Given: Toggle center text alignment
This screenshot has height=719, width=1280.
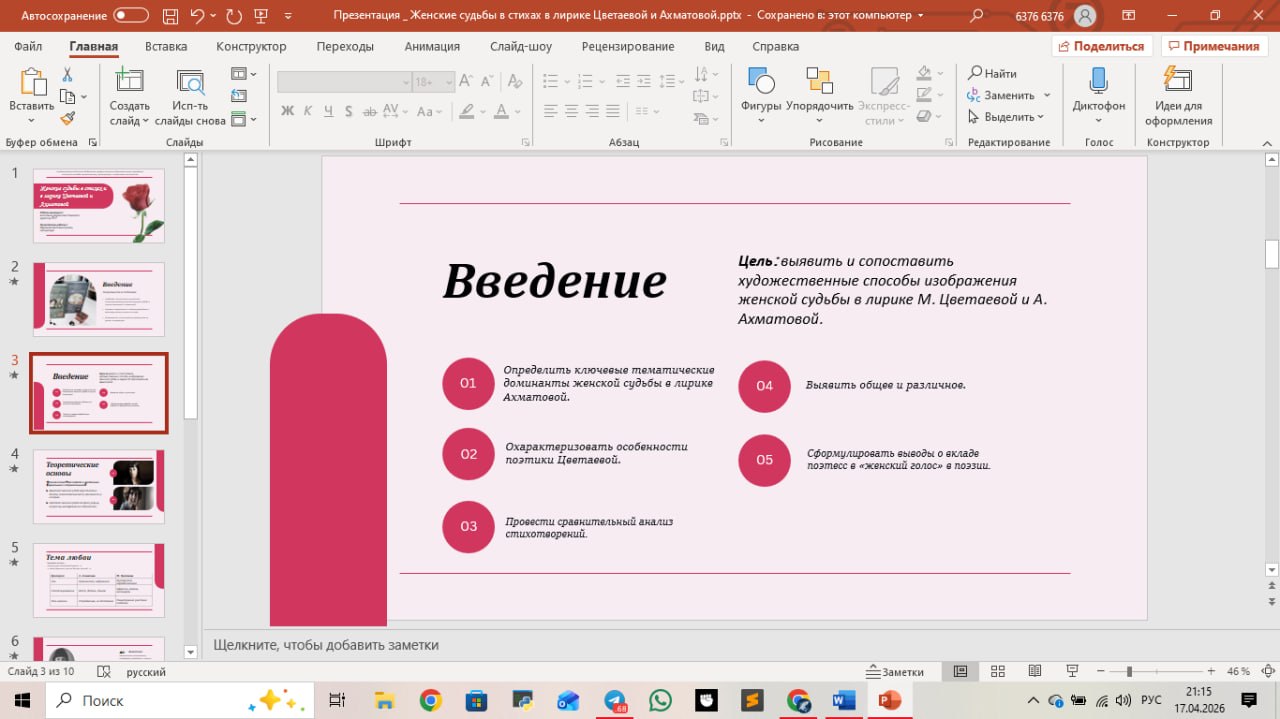Looking at the screenshot, I should [x=571, y=111].
